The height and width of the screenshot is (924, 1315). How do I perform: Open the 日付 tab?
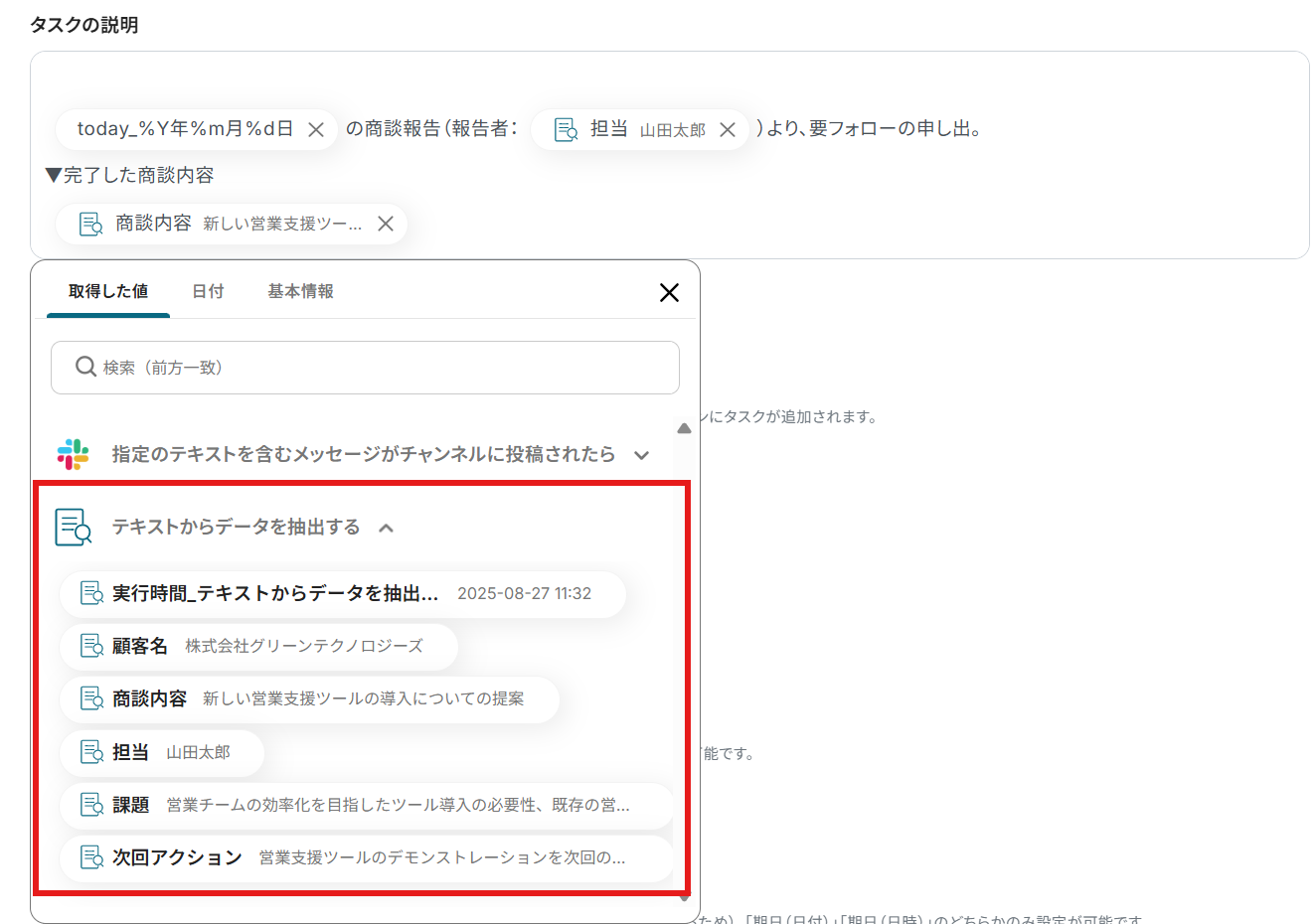tap(208, 291)
